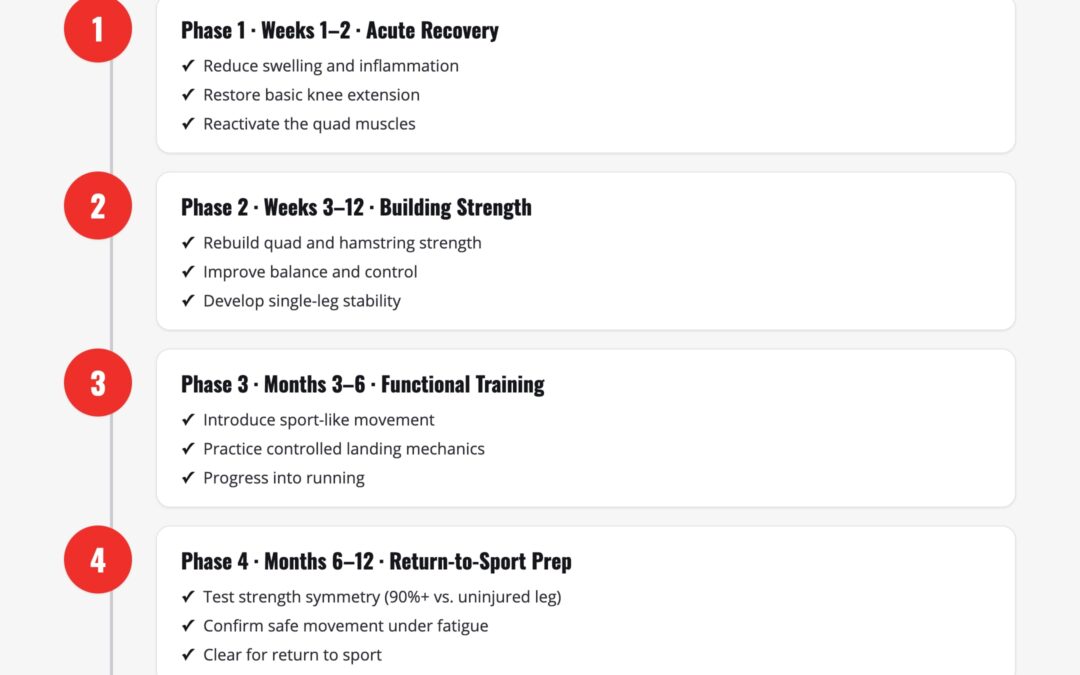Select the Phase 4 Return-to-Sport Prep heading

tap(376, 561)
